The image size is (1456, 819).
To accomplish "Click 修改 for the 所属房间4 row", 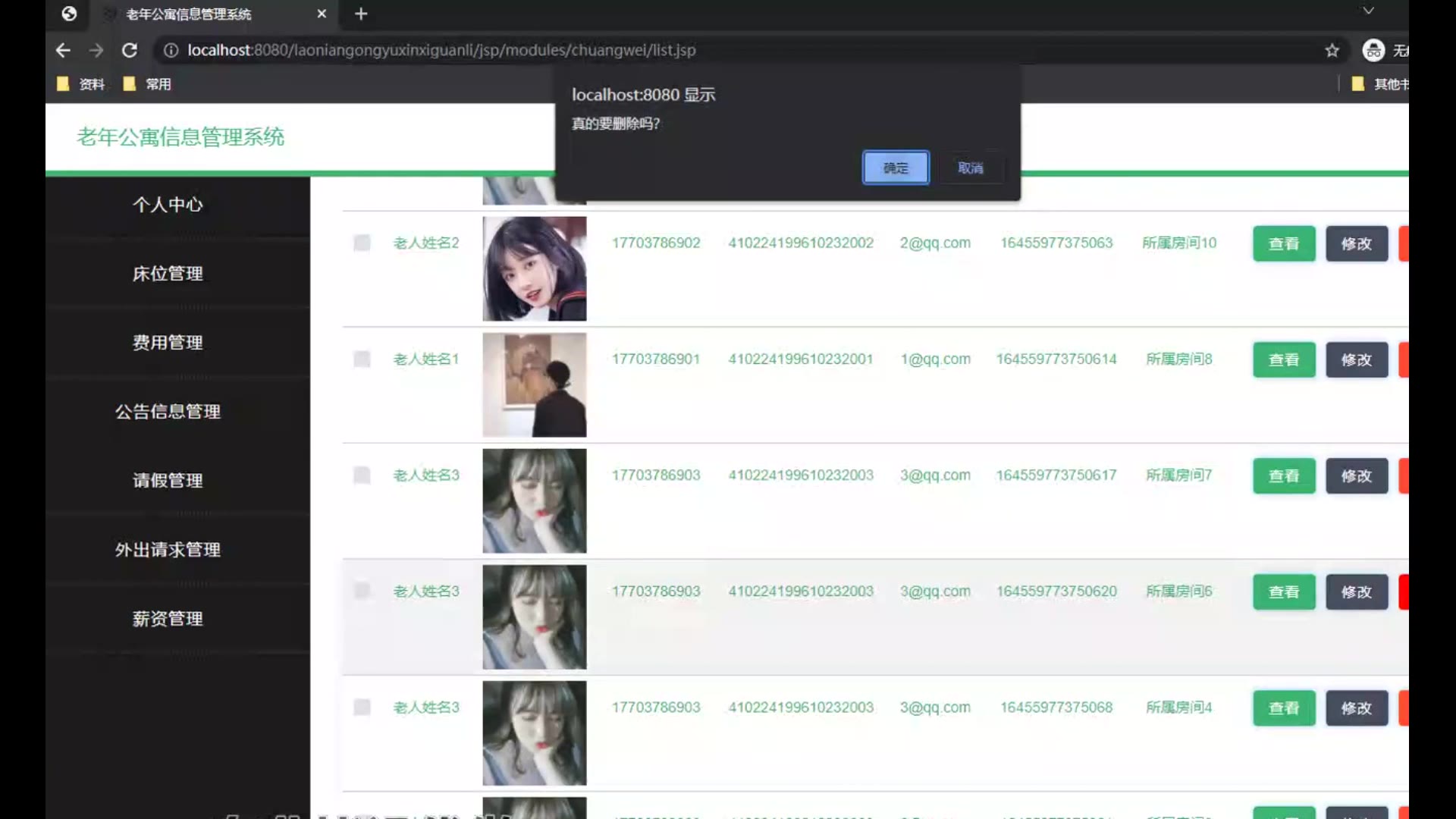I will (x=1357, y=708).
